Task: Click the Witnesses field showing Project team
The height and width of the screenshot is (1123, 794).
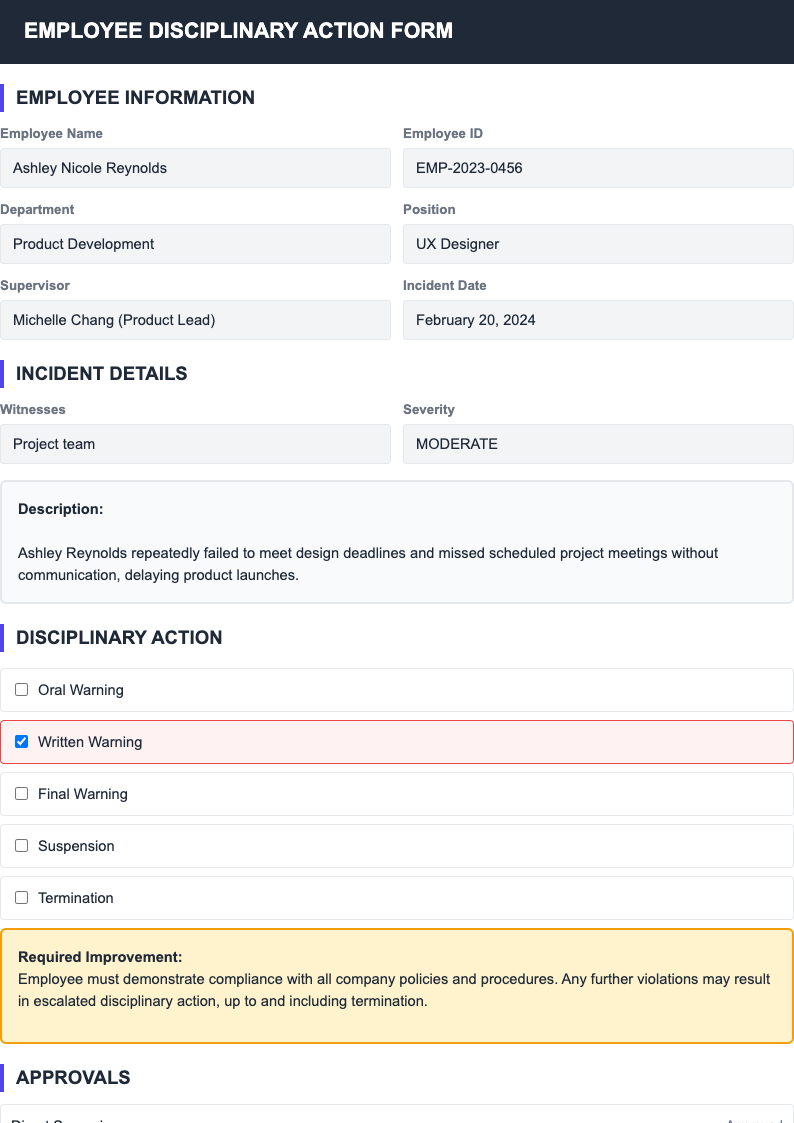Action: (x=195, y=443)
